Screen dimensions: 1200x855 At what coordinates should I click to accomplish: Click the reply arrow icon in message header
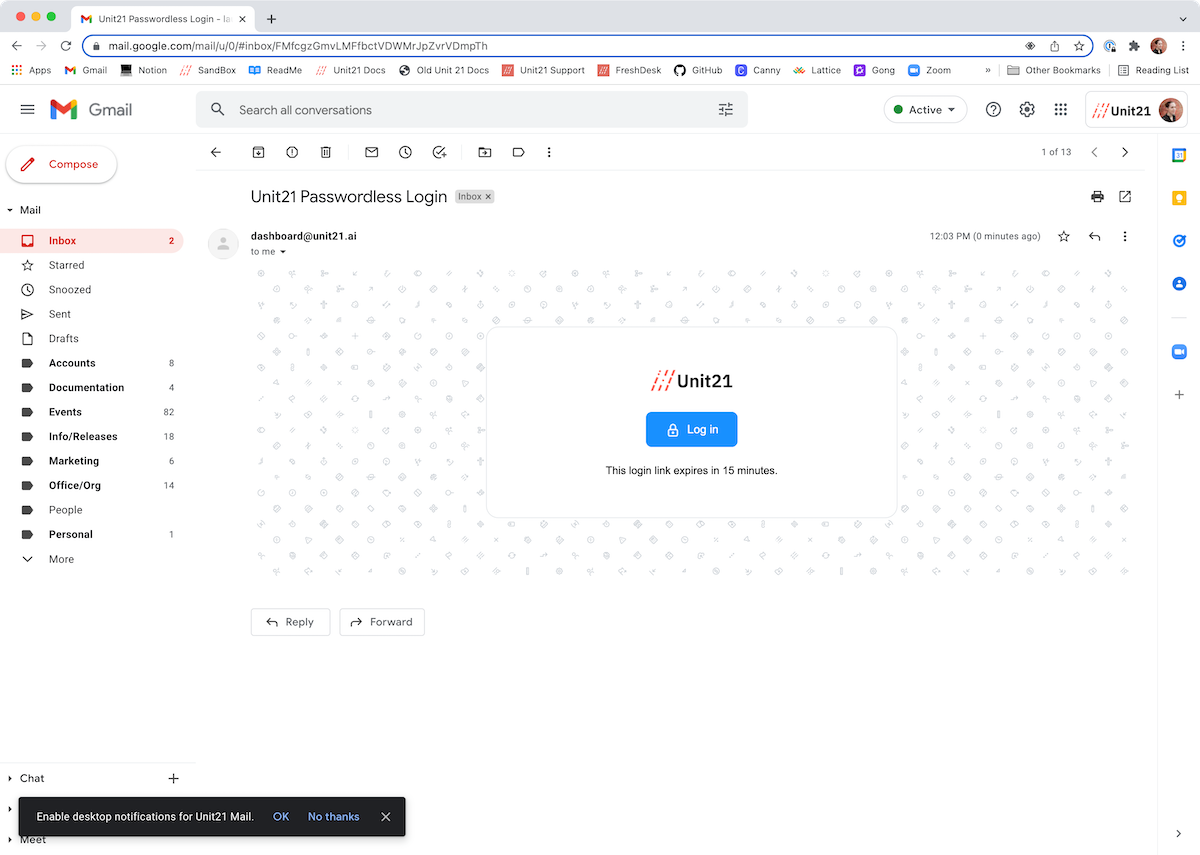point(1095,236)
